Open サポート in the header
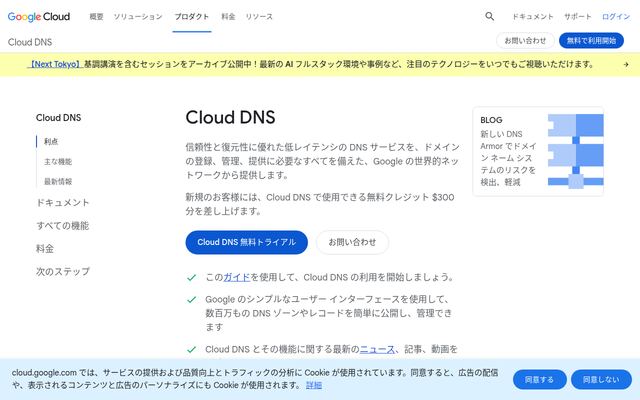The height and width of the screenshot is (400, 640). click(x=578, y=17)
